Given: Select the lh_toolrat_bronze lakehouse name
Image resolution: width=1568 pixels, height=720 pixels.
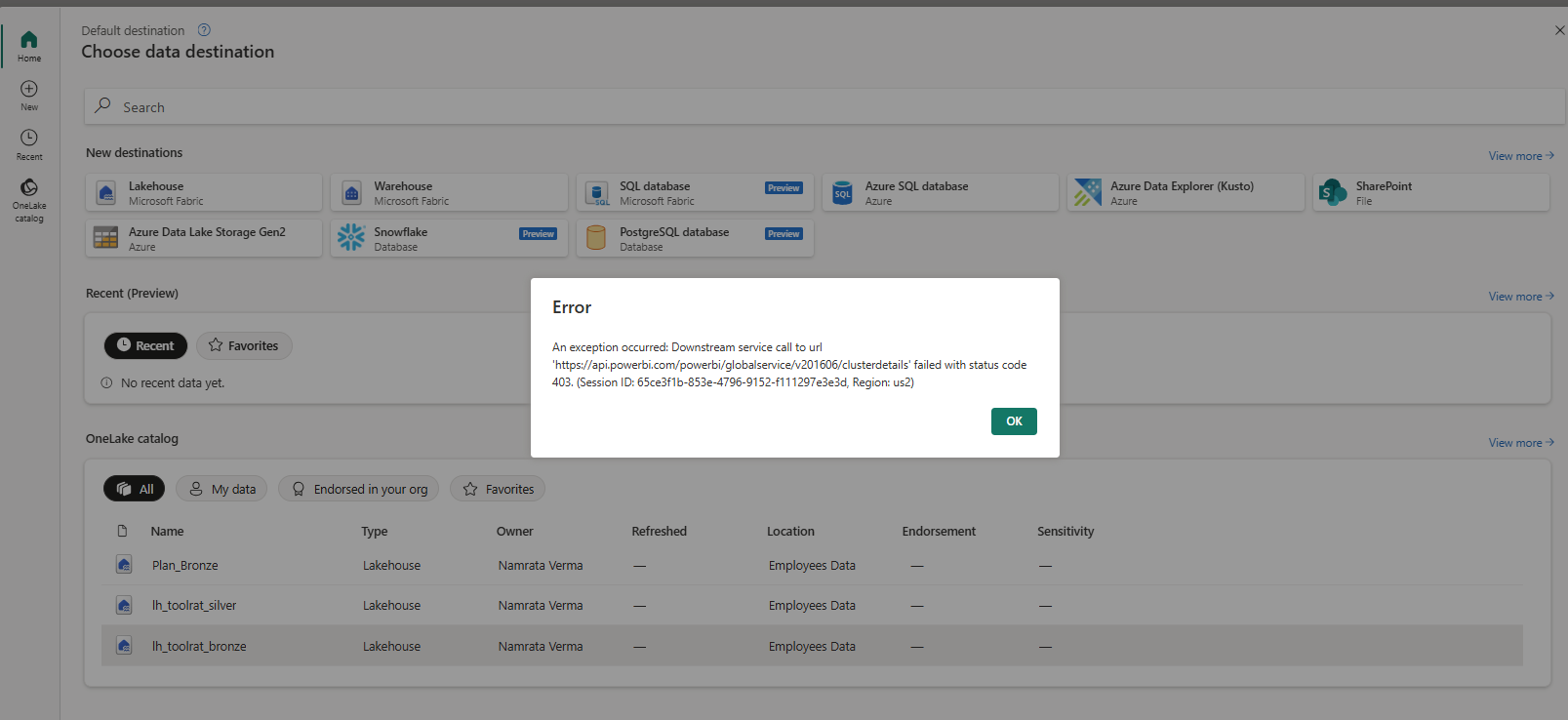Looking at the screenshot, I should point(199,647).
